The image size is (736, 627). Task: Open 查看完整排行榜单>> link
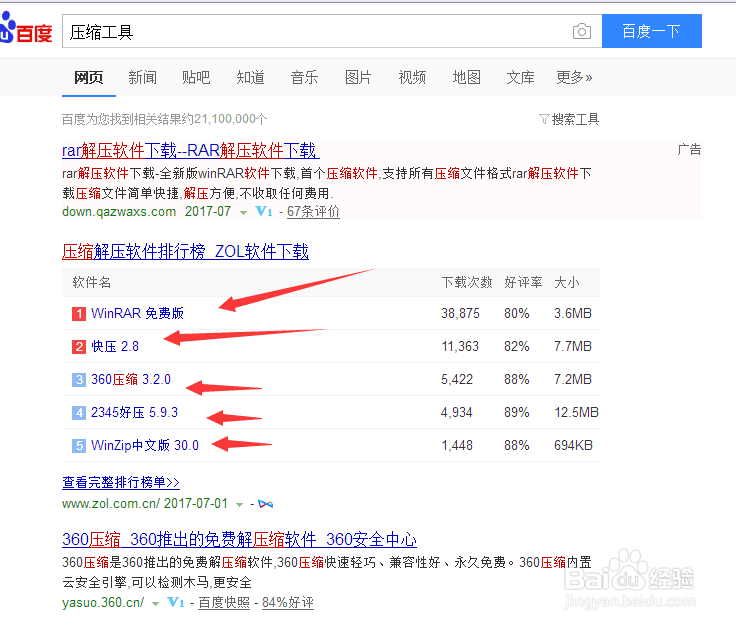point(121,482)
